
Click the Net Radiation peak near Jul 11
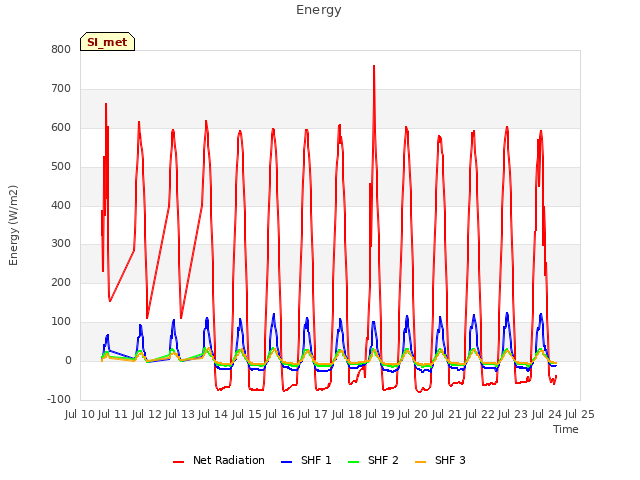tap(106, 104)
